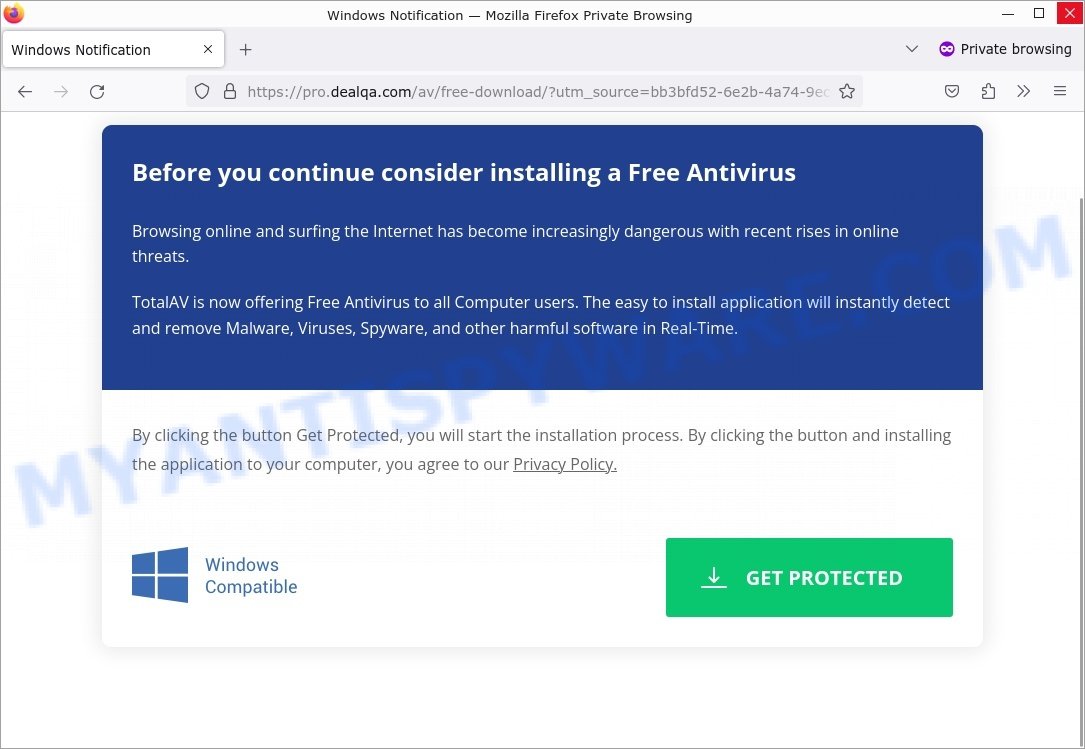Click the green GET PROTECTED button

tap(809, 577)
